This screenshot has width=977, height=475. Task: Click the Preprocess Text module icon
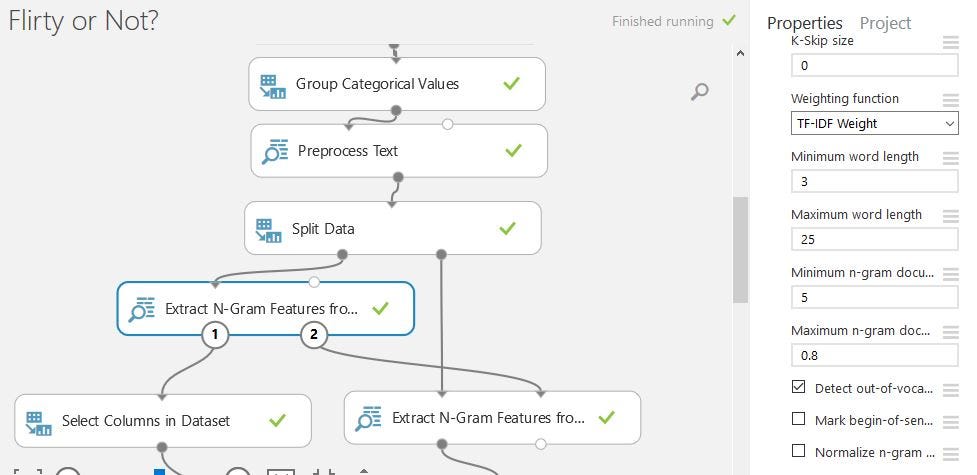(x=275, y=152)
